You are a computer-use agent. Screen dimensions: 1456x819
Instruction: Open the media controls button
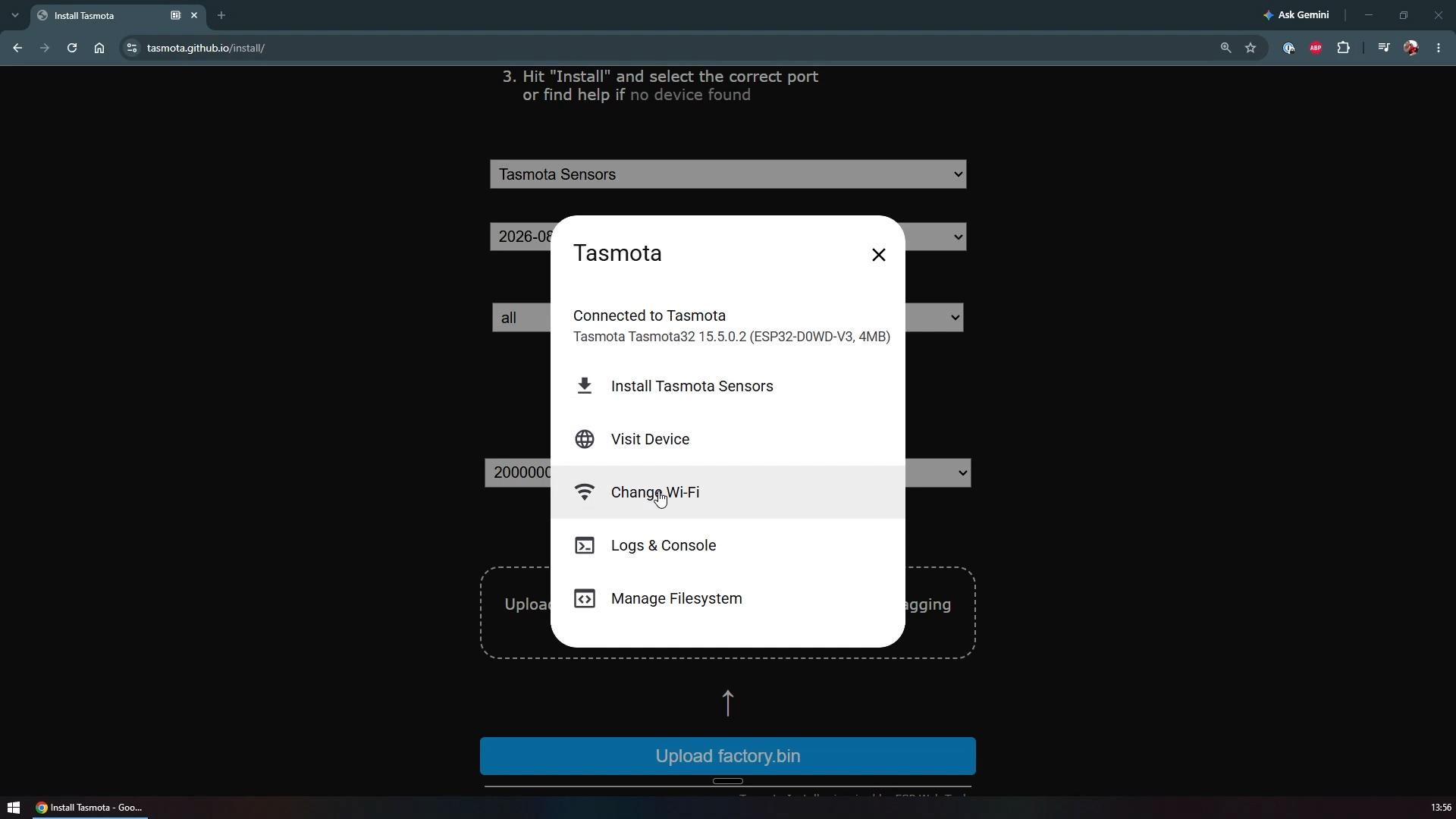click(1384, 48)
